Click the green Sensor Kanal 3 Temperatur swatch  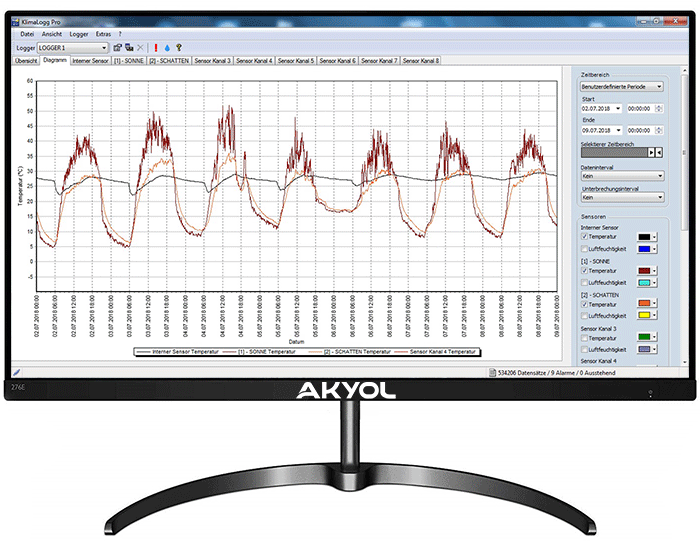pyautogui.click(x=644, y=337)
